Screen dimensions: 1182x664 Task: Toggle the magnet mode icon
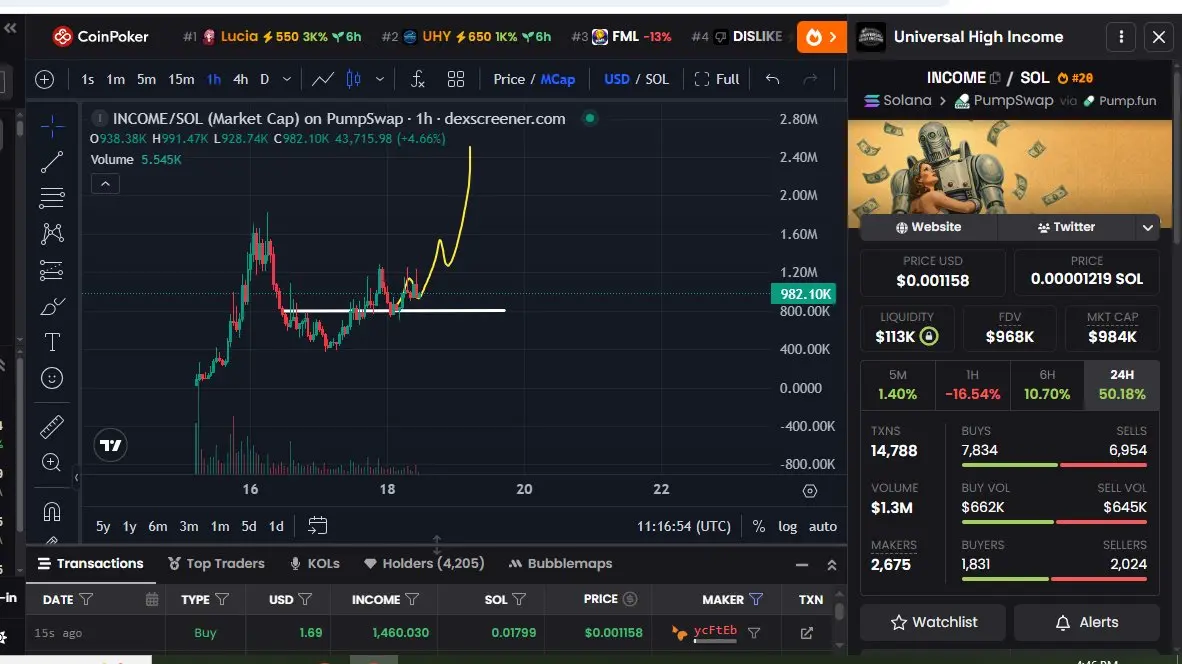pyautogui.click(x=52, y=513)
